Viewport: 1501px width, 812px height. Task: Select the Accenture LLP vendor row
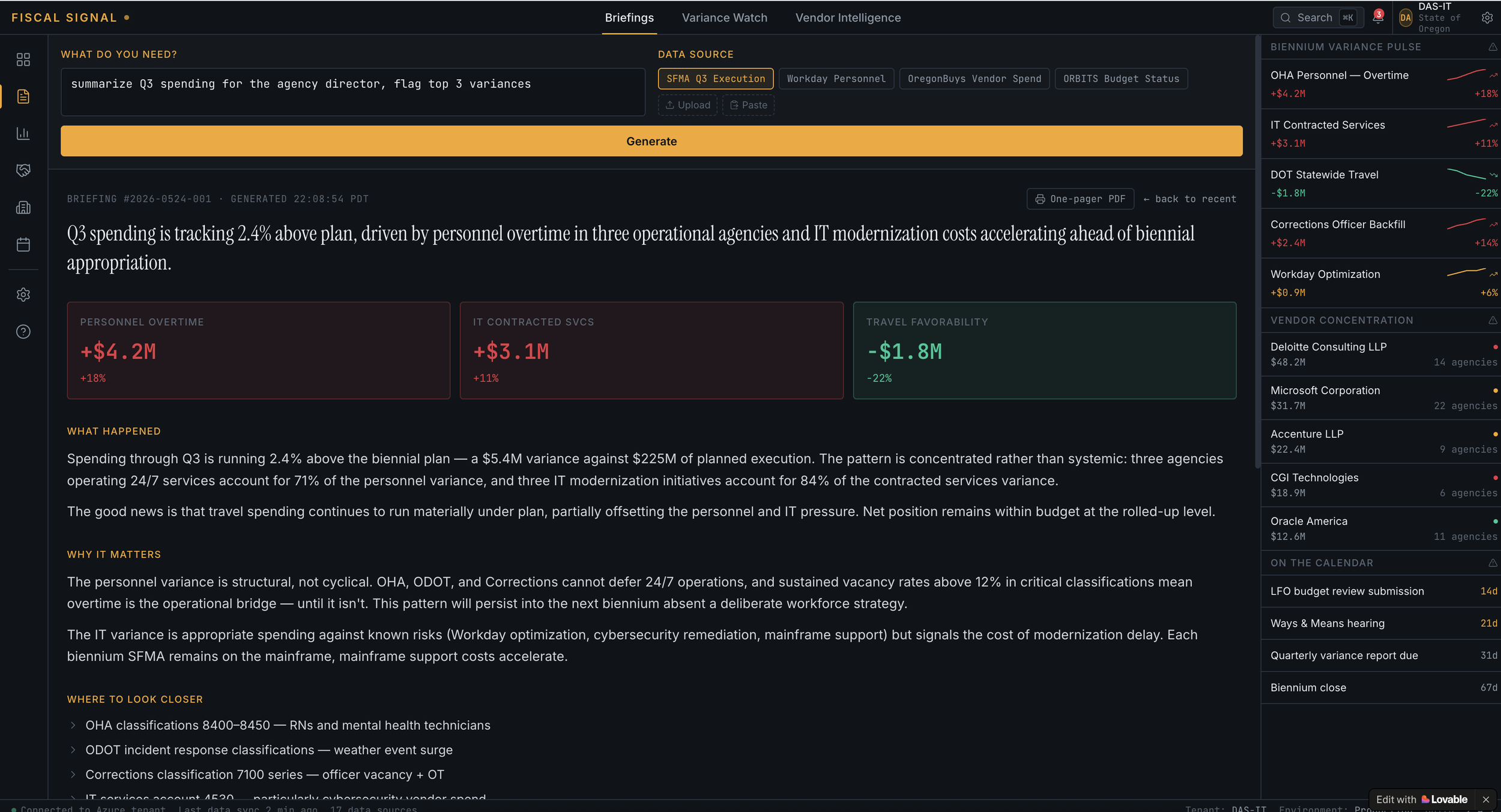1381,441
